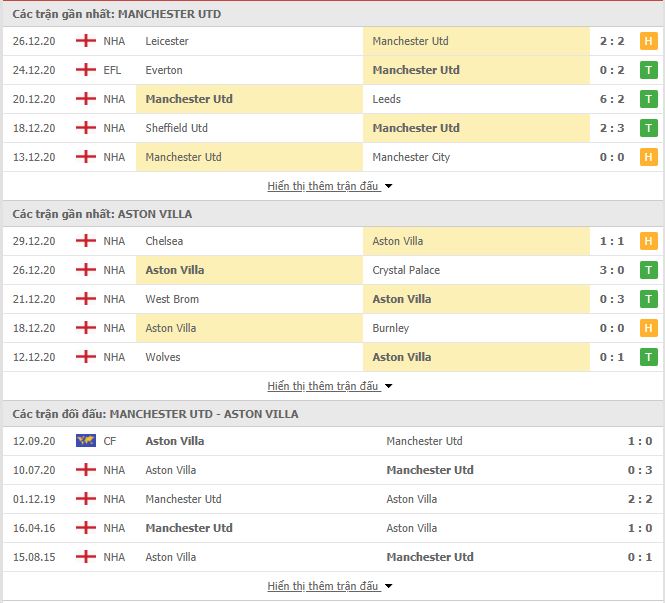Select the highlighted Manchester Utd cell versus Leicester
The width and height of the screenshot is (665, 603).
(x=476, y=41)
